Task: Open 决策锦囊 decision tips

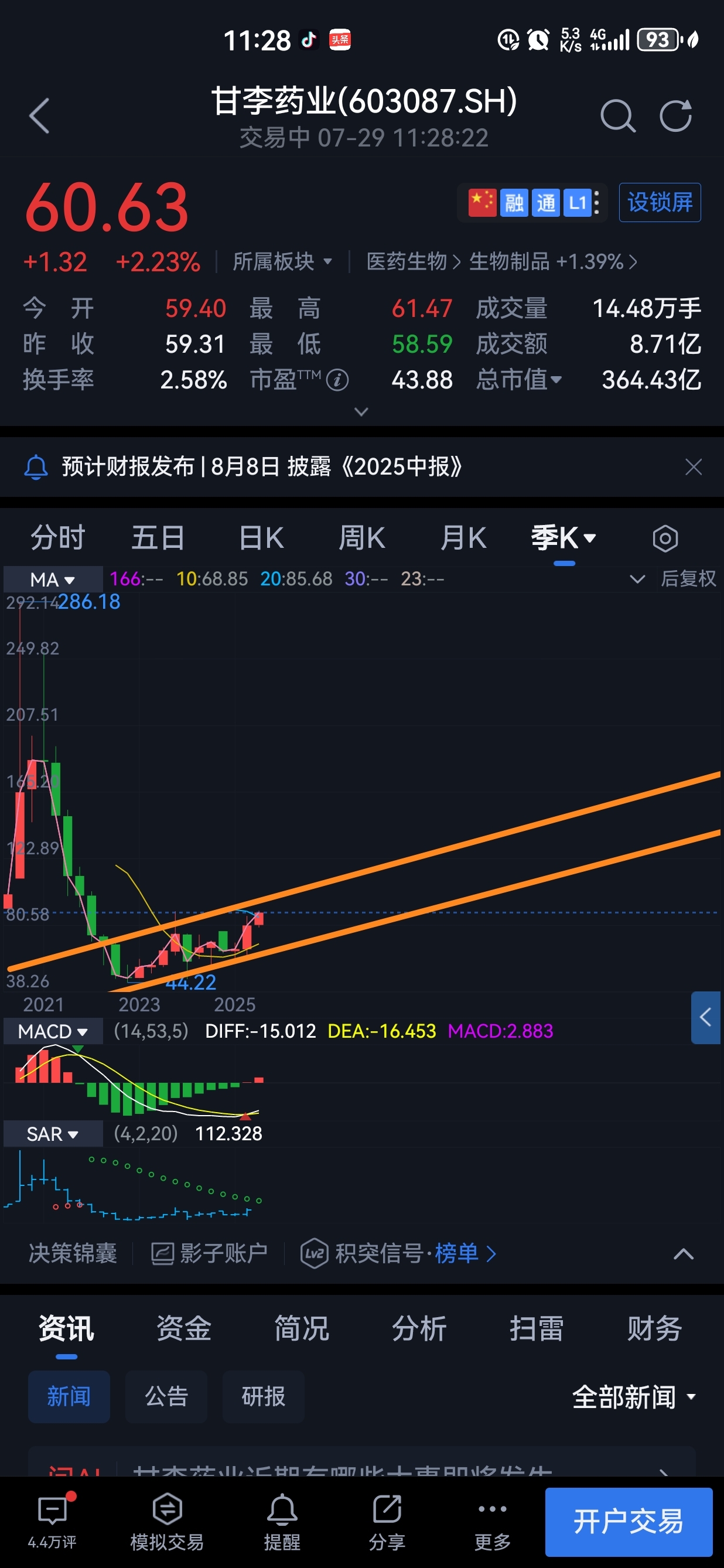Action: click(73, 1253)
